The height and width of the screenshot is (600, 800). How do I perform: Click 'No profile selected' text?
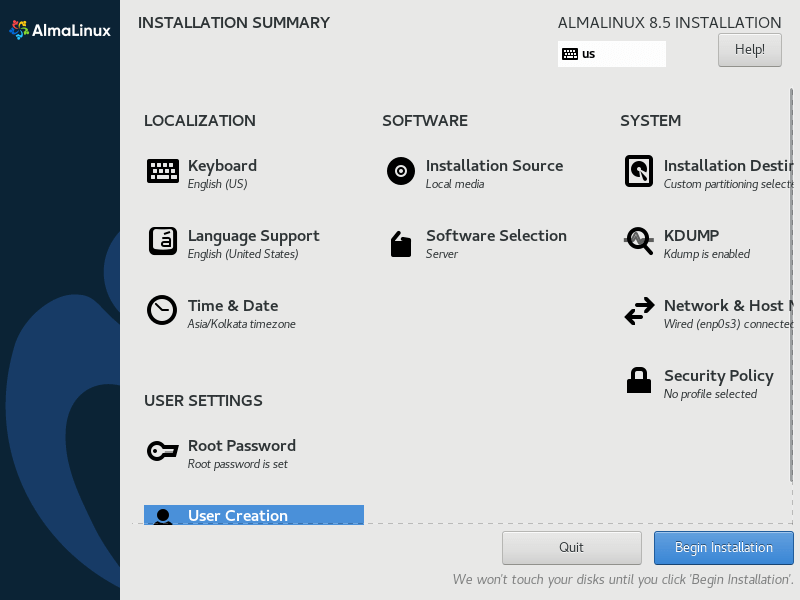[710, 394]
